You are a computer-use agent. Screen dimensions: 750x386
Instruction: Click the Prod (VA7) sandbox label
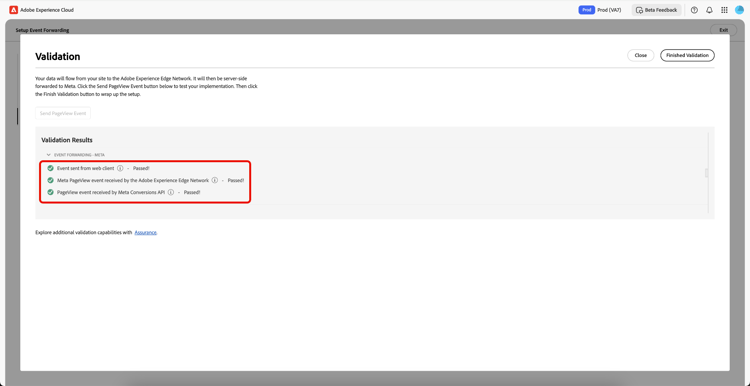coord(609,10)
